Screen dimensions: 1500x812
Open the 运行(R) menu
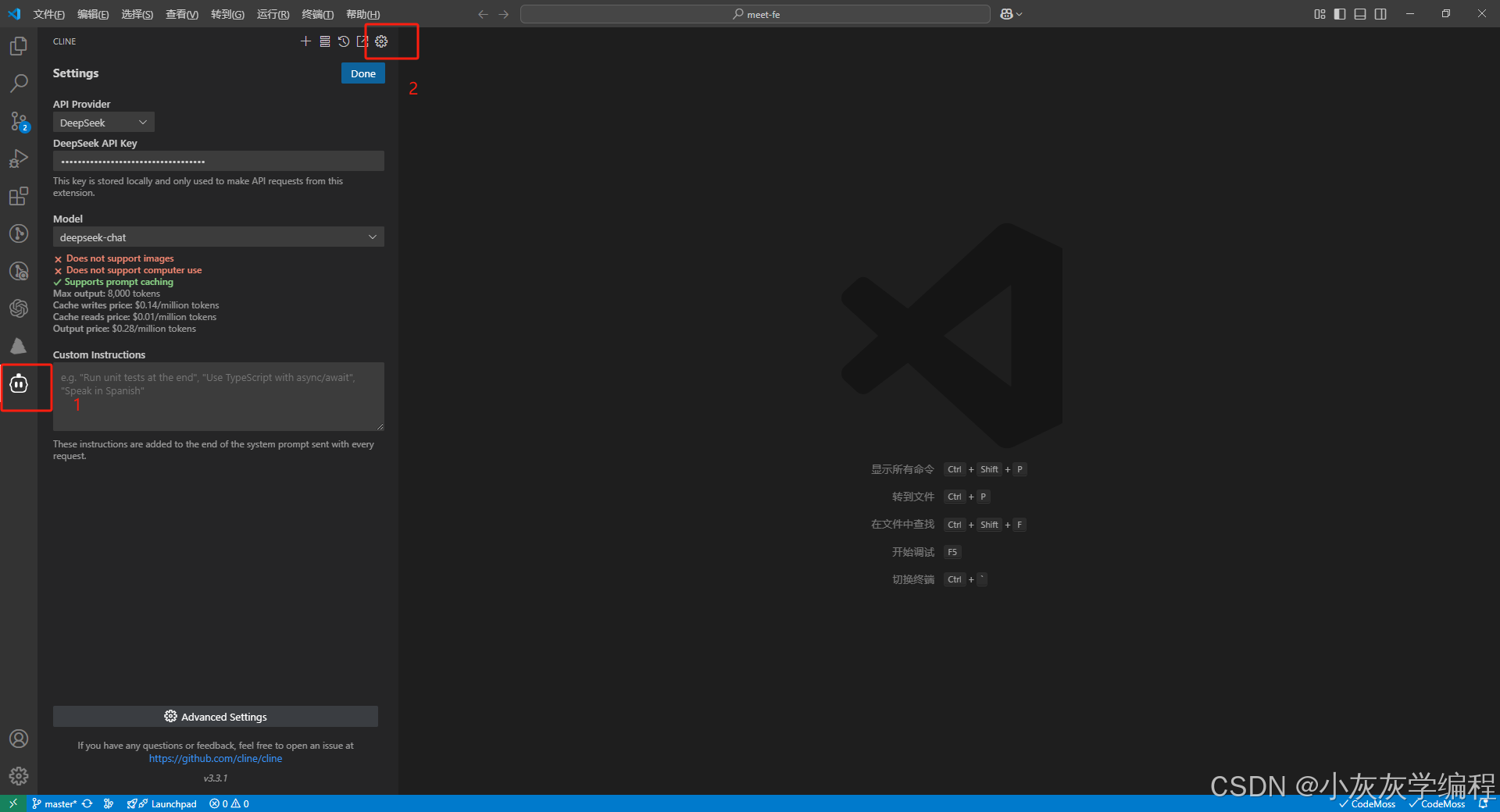tap(273, 14)
